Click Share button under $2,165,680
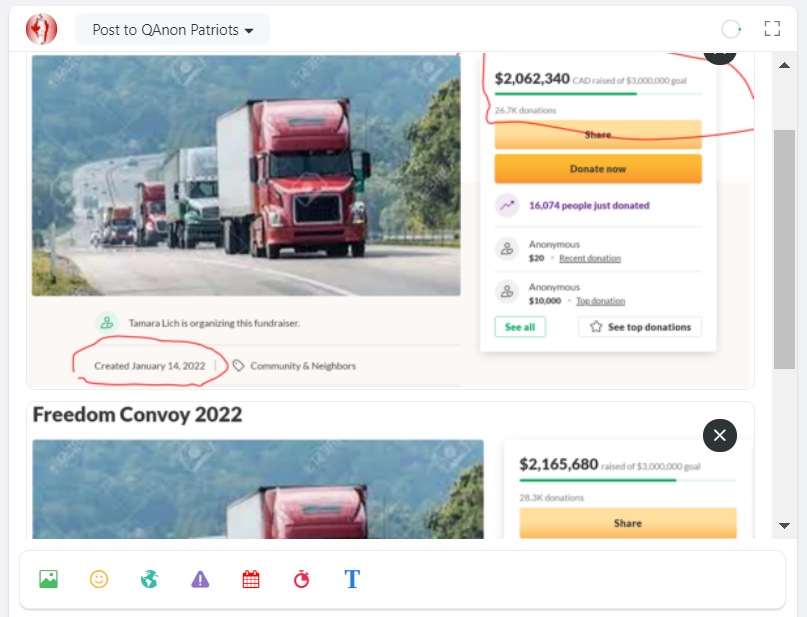The image size is (807, 617). (628, 523)
